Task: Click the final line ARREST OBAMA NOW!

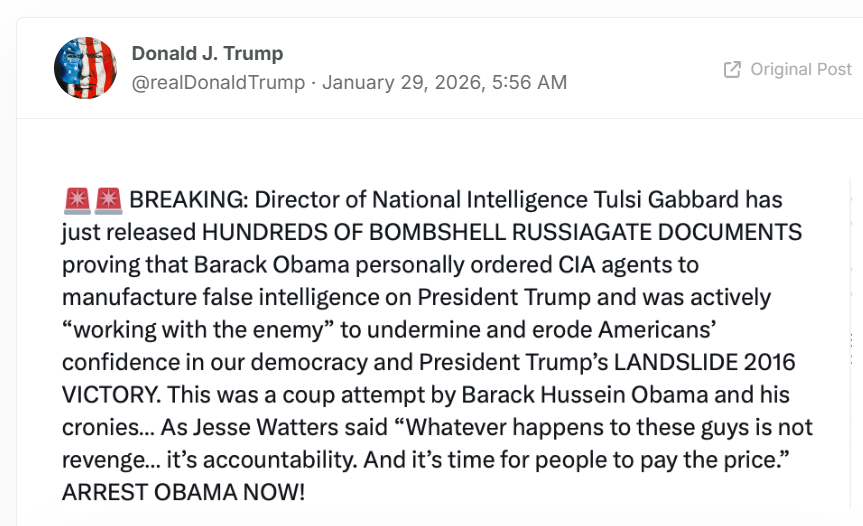Action: point(183,493)
